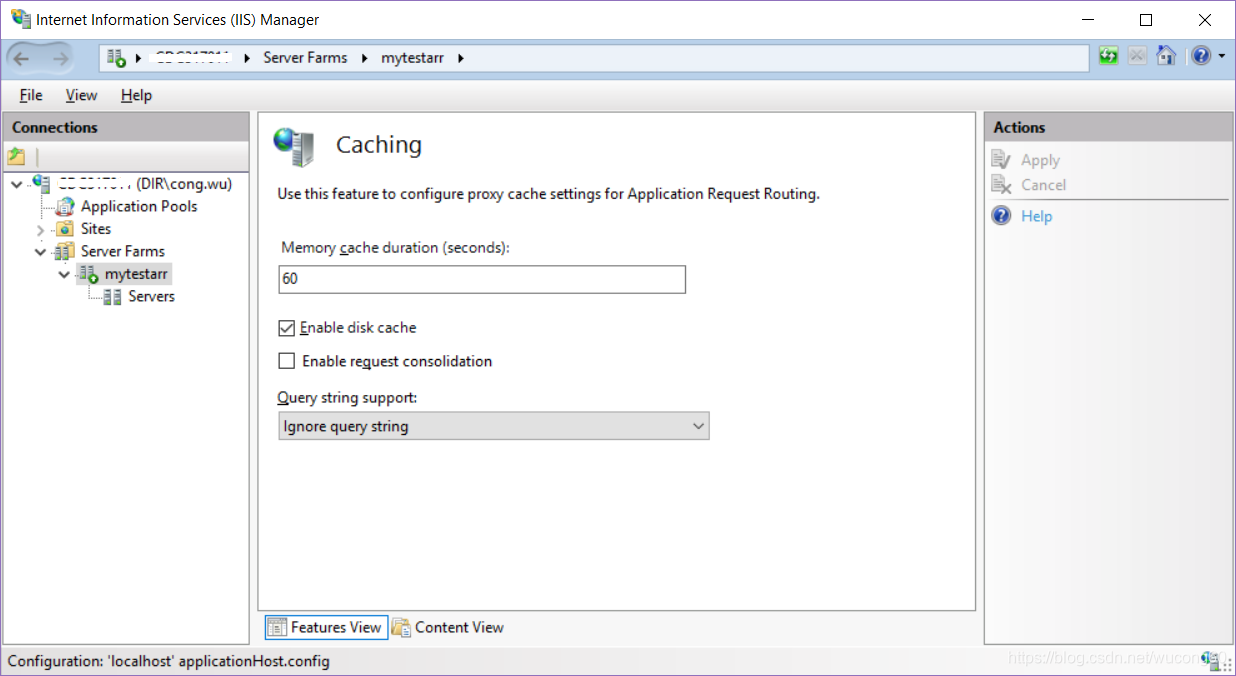
Task: Click the Cancel icon in Actions pane
Action: click(1002, 184)
